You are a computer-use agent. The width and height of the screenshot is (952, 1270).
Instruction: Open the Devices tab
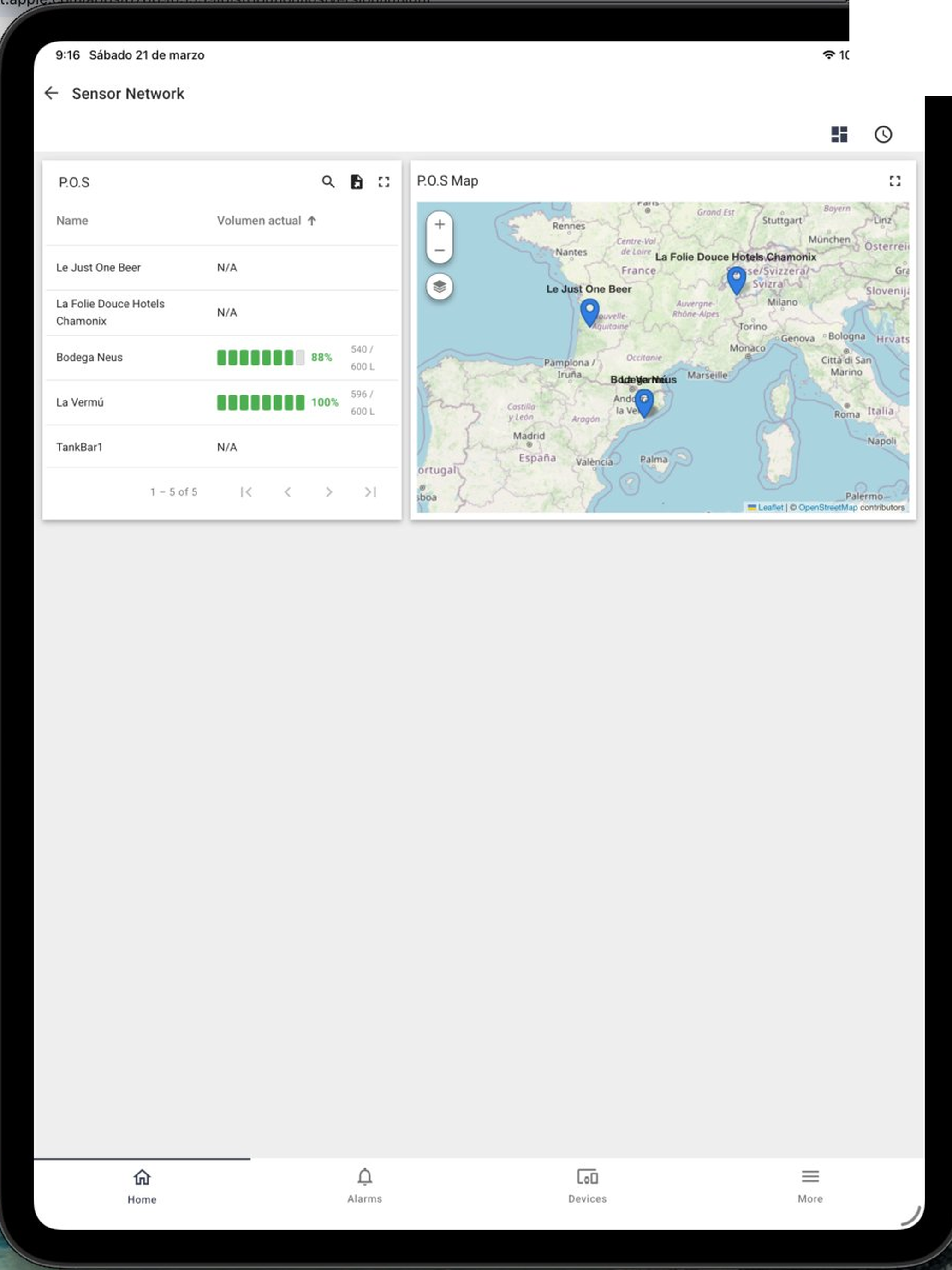pyautogui.click(x=587, y=1187)
